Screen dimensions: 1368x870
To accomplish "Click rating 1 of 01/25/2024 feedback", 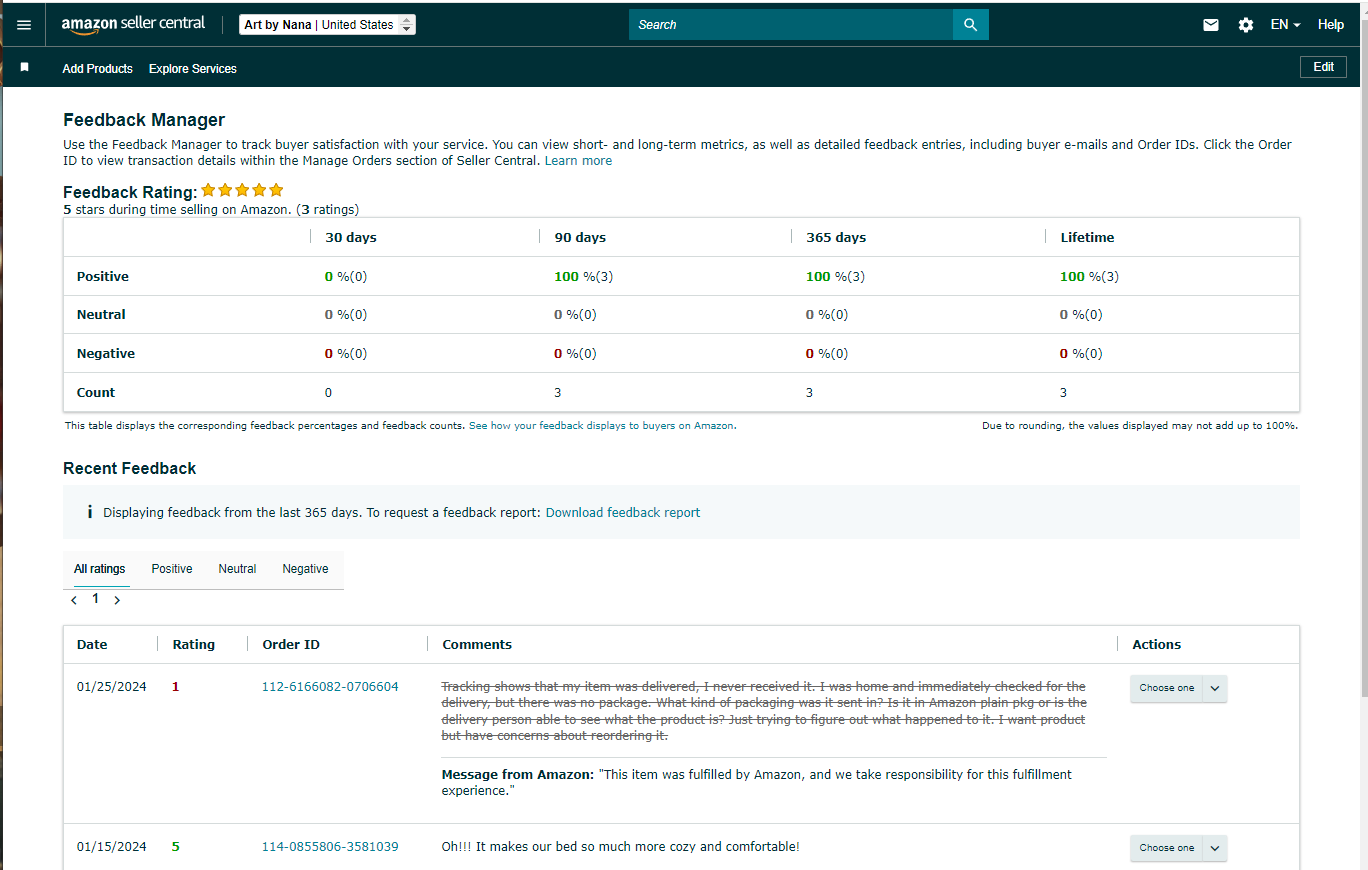I will tap(176, 687).
